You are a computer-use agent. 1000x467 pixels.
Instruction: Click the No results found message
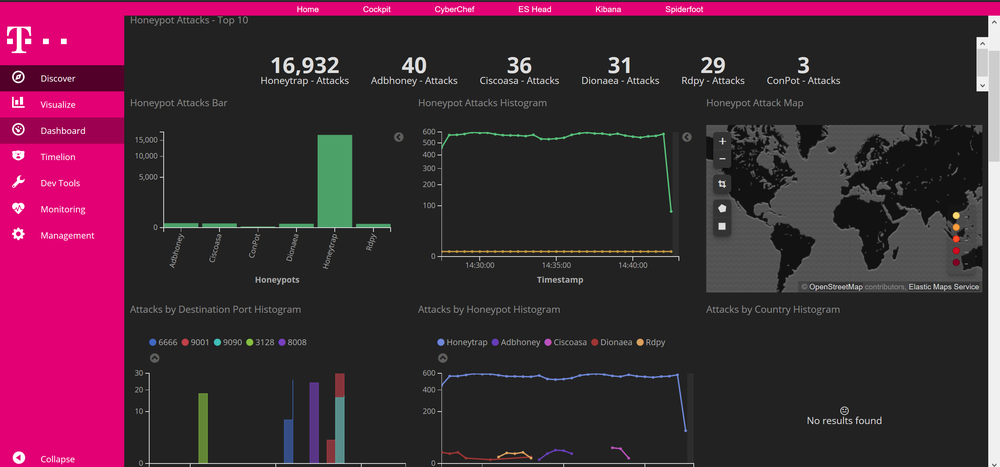pos(844,420)
